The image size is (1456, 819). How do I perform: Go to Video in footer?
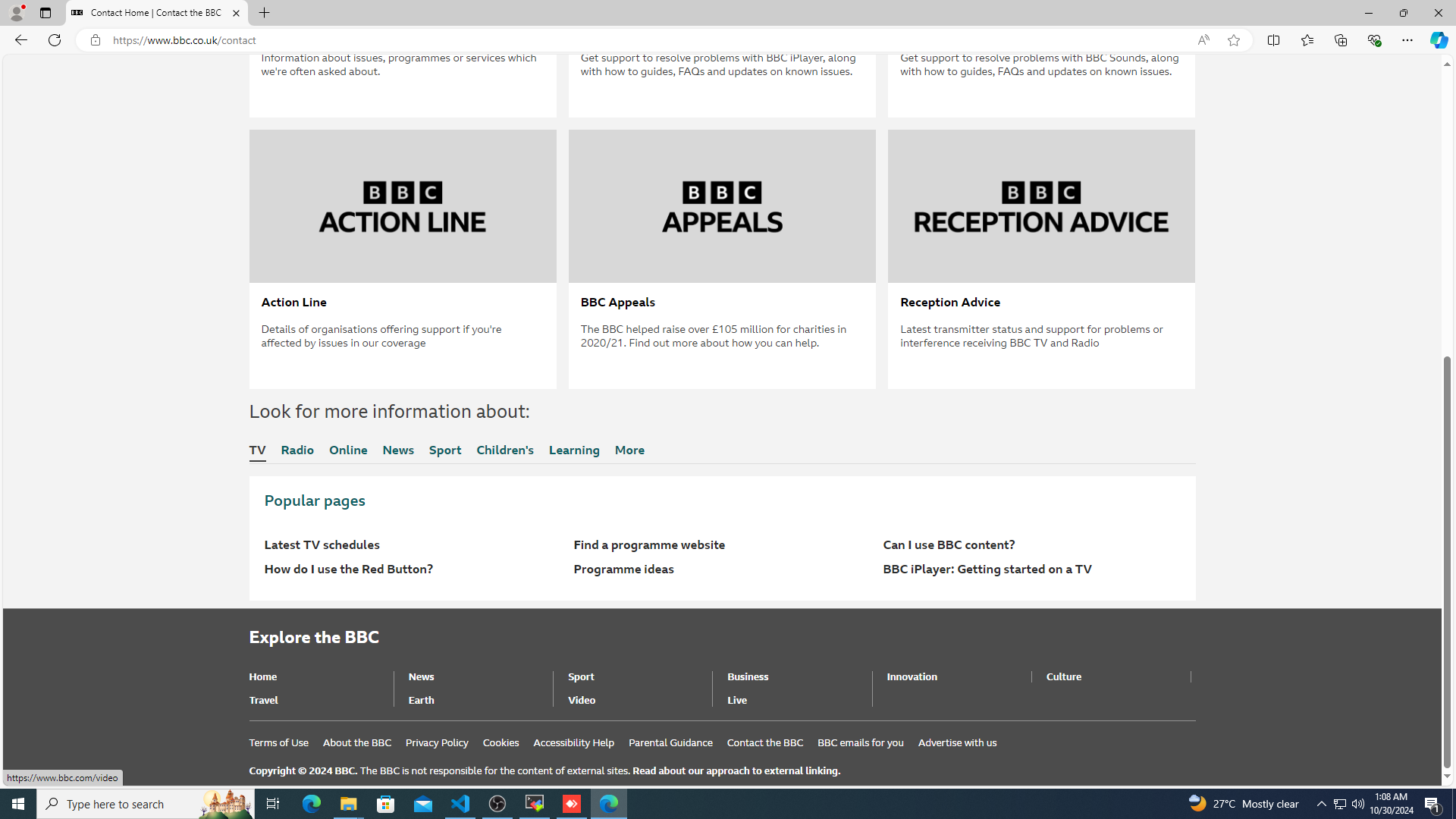(x=582, y=701)
